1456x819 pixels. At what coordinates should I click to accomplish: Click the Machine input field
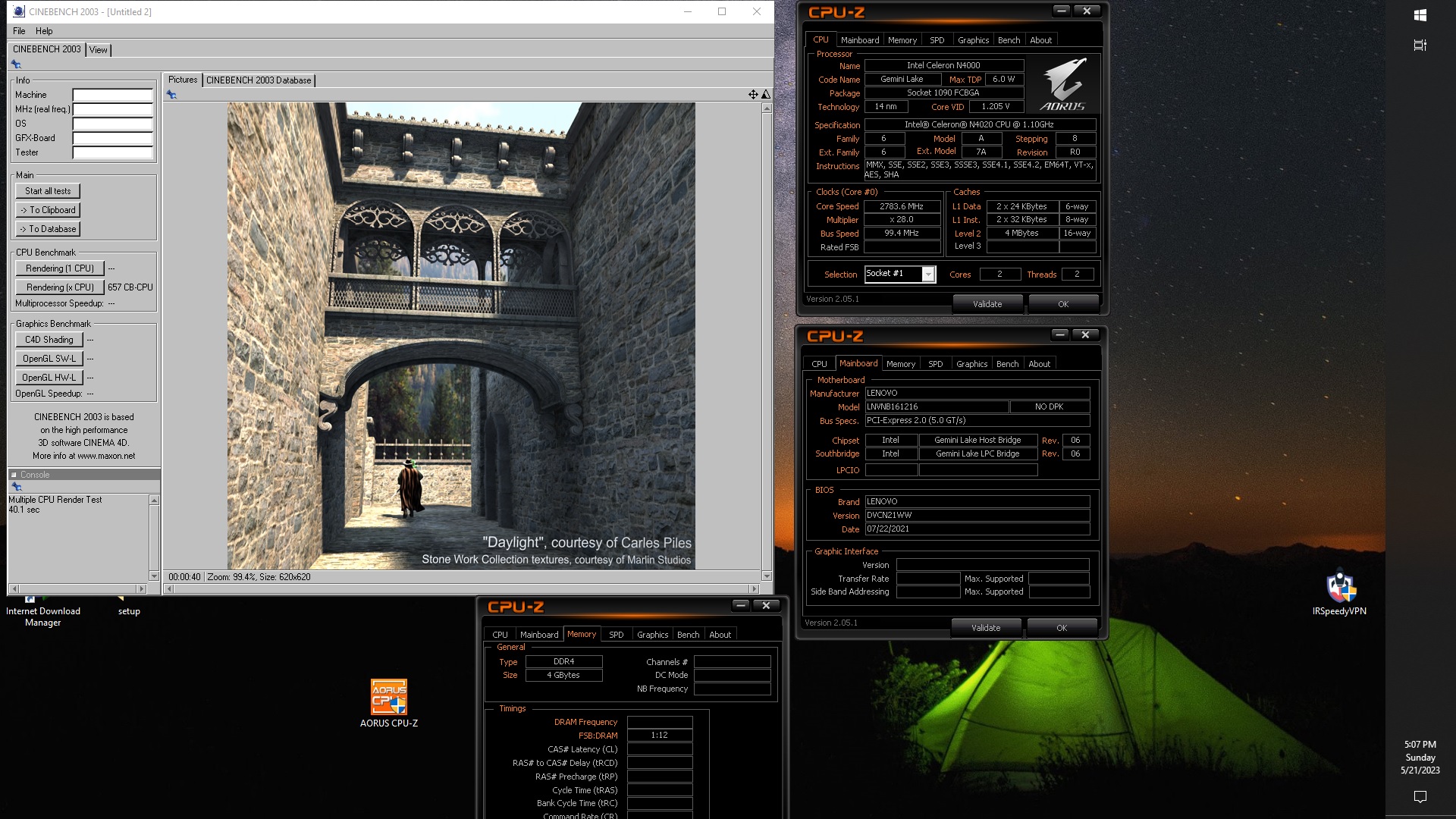pyautogui.click(x=112, y=95)
